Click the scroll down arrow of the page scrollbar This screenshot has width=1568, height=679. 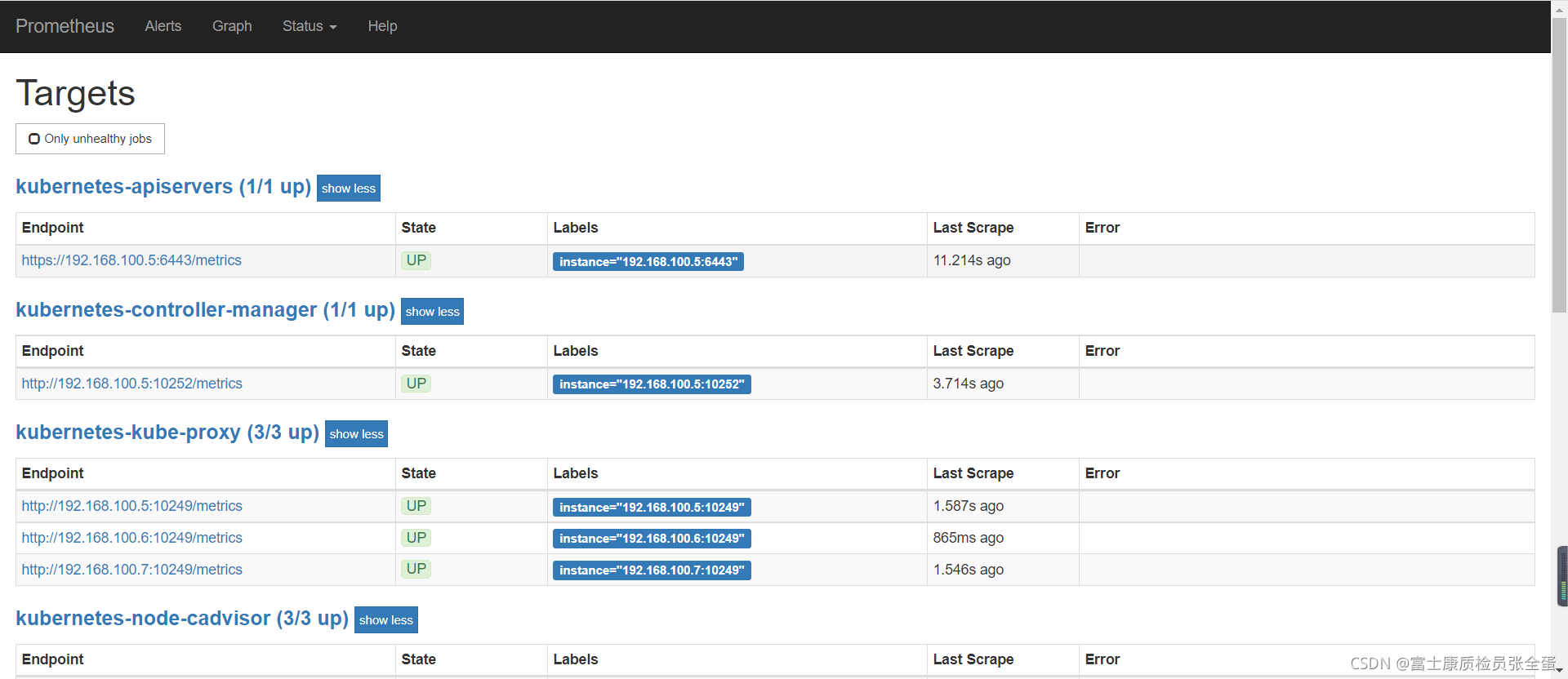[x=1559, y=671]
